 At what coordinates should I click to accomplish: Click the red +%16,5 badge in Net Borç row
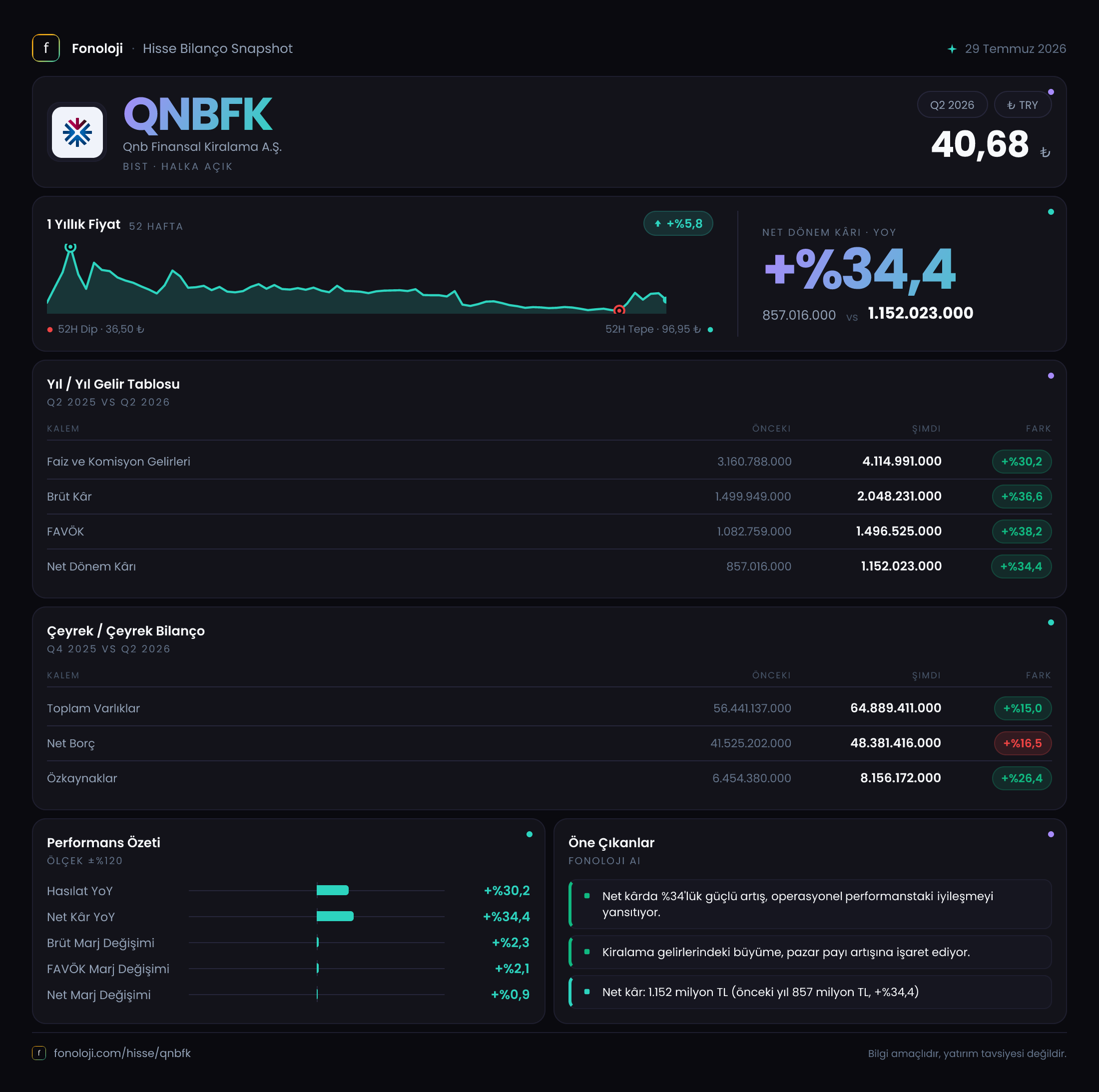[x=1023, y=743]
